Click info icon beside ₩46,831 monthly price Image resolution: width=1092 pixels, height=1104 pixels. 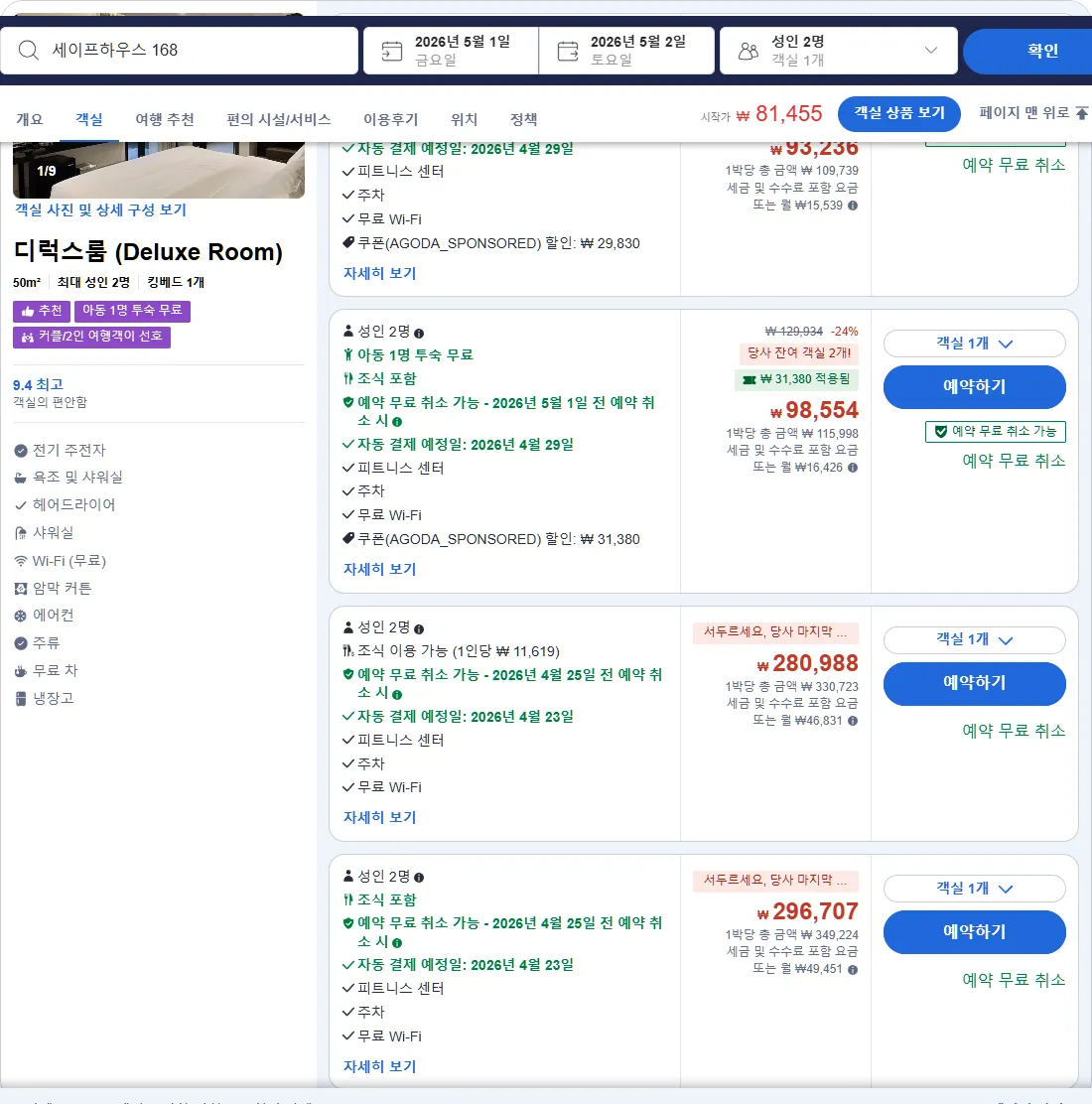(x=853, y=721)
